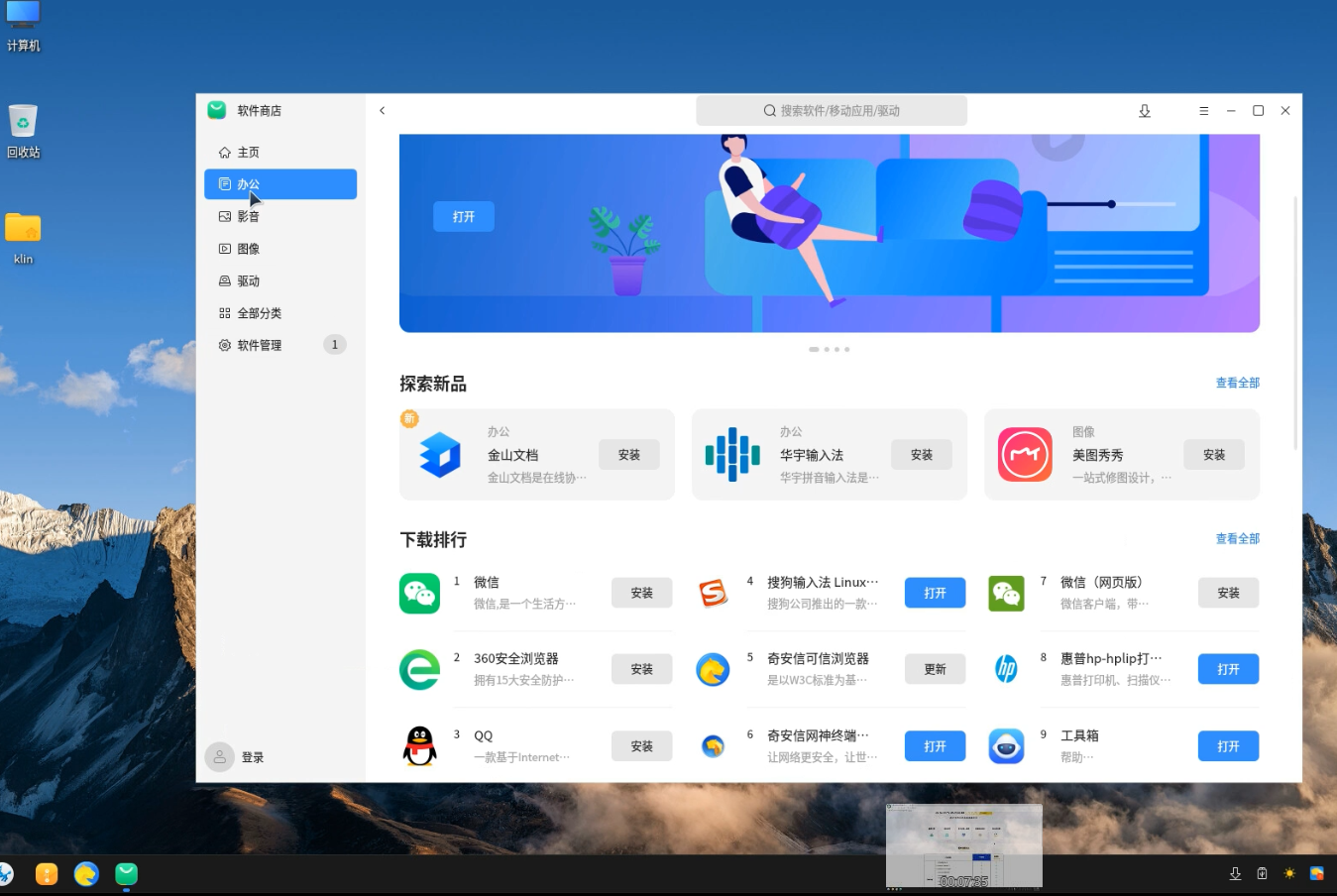Click the 金山文档 app icon
This screenshot has height=896, width=1337.
[x=440, y=455]
